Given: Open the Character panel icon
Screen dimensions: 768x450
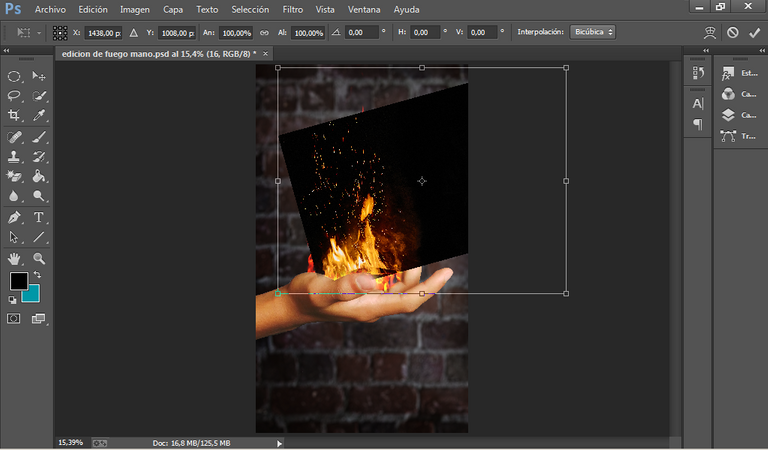Looking at the screenshot, I should [x=698, y=103].
